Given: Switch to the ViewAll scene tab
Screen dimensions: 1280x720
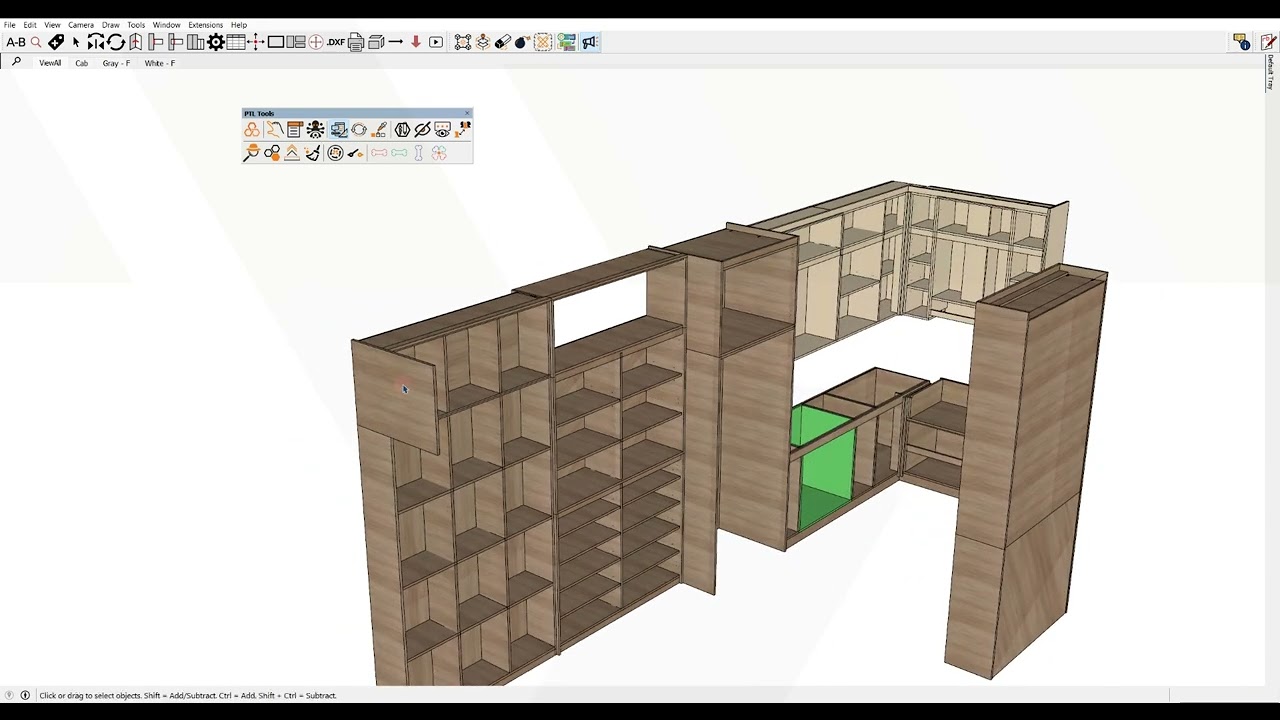Looking at the screenshot, I should coord(50,63).
